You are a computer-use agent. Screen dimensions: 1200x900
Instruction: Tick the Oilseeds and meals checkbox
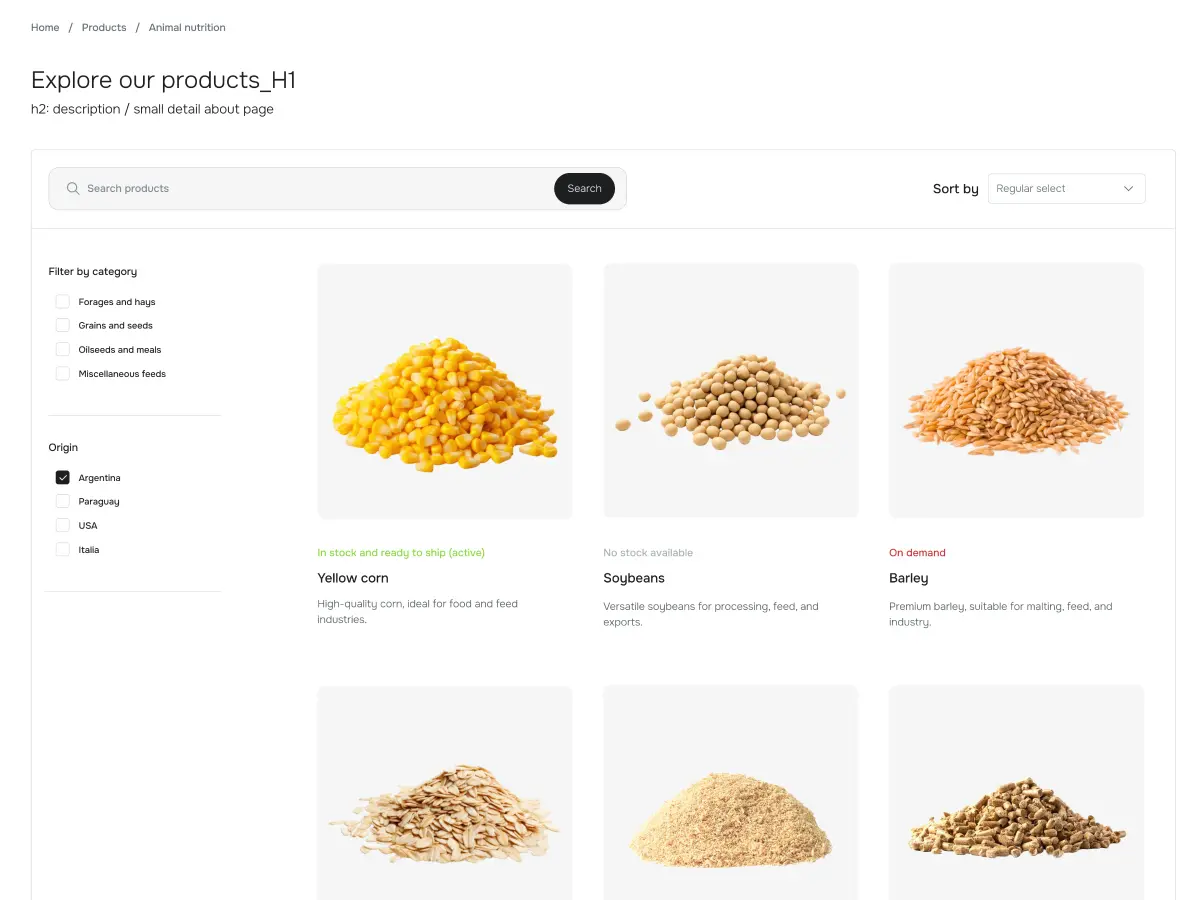(x=63, y=350)
